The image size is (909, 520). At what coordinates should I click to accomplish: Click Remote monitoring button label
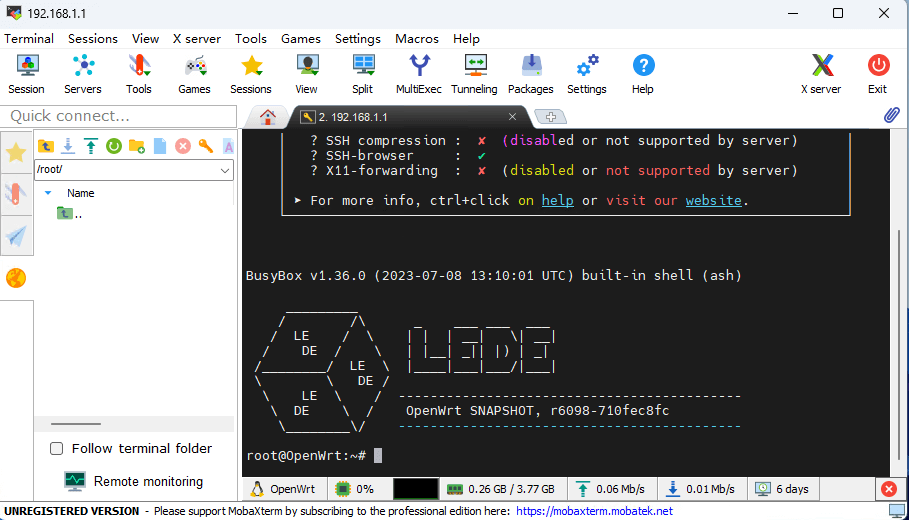point(148,482)
